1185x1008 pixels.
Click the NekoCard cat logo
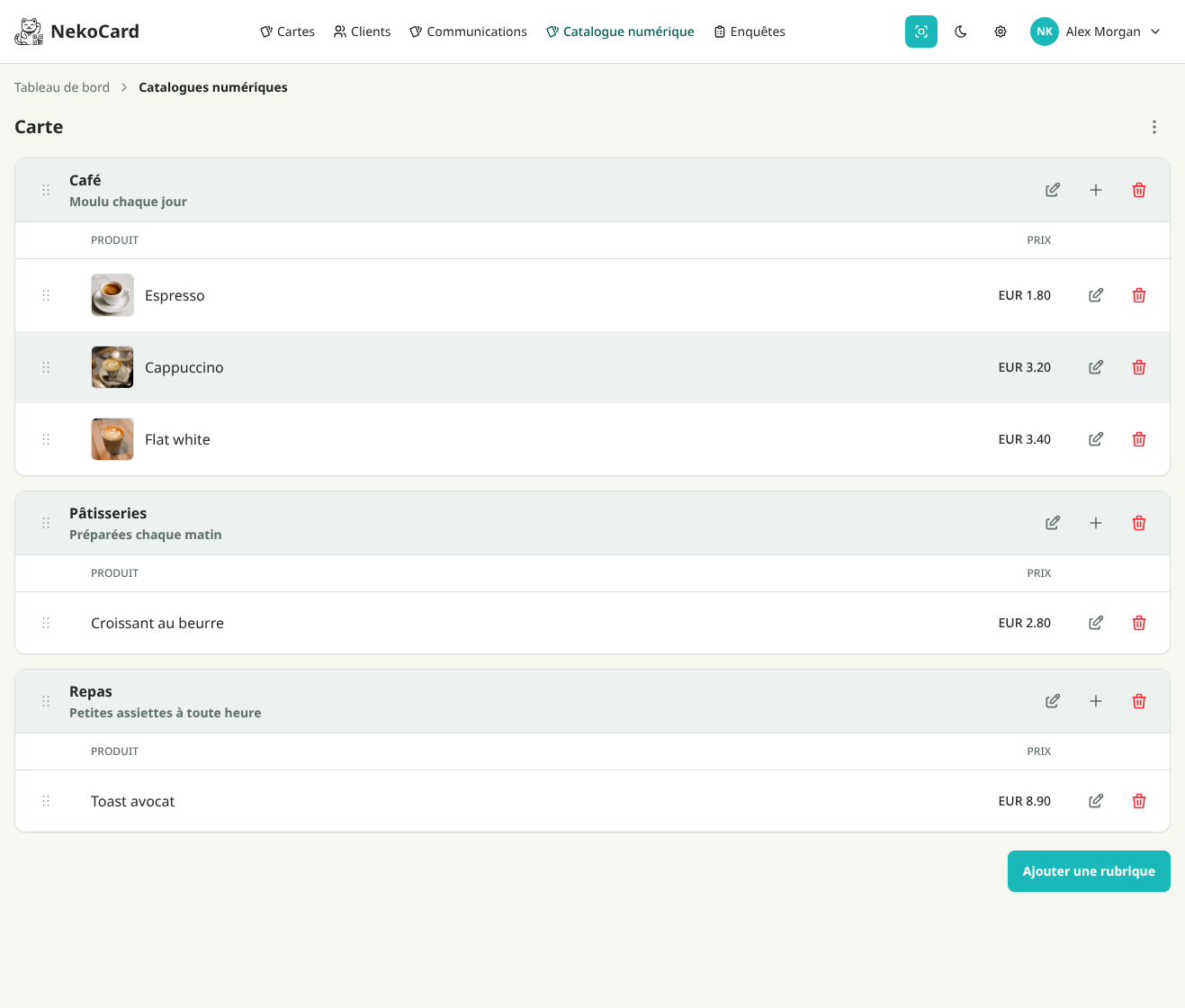click(x=29, y=31)
